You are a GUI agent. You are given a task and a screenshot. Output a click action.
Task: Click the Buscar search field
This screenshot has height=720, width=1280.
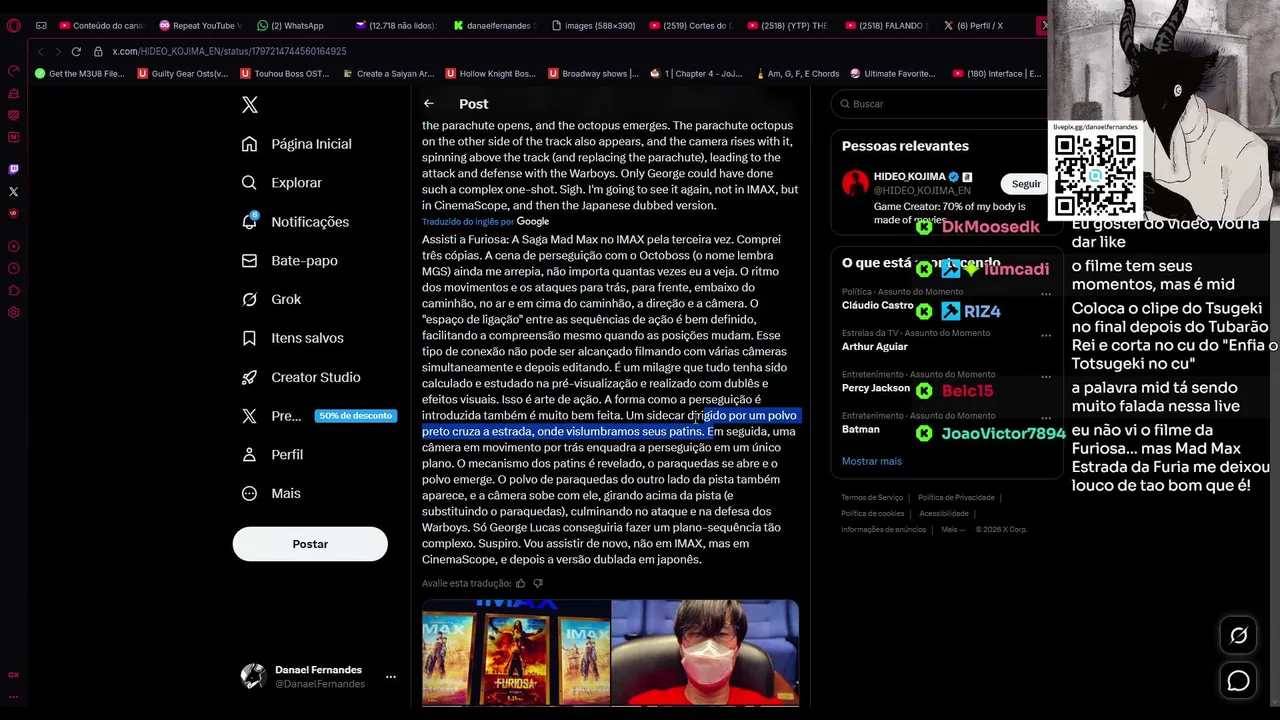[x=938, y=104]
